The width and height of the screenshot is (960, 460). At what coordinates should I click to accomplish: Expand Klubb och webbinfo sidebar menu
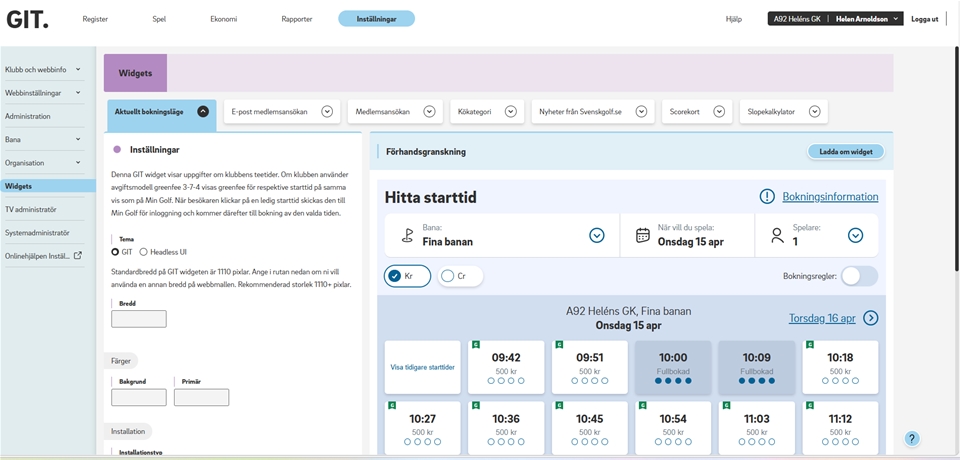coord(78,70)
